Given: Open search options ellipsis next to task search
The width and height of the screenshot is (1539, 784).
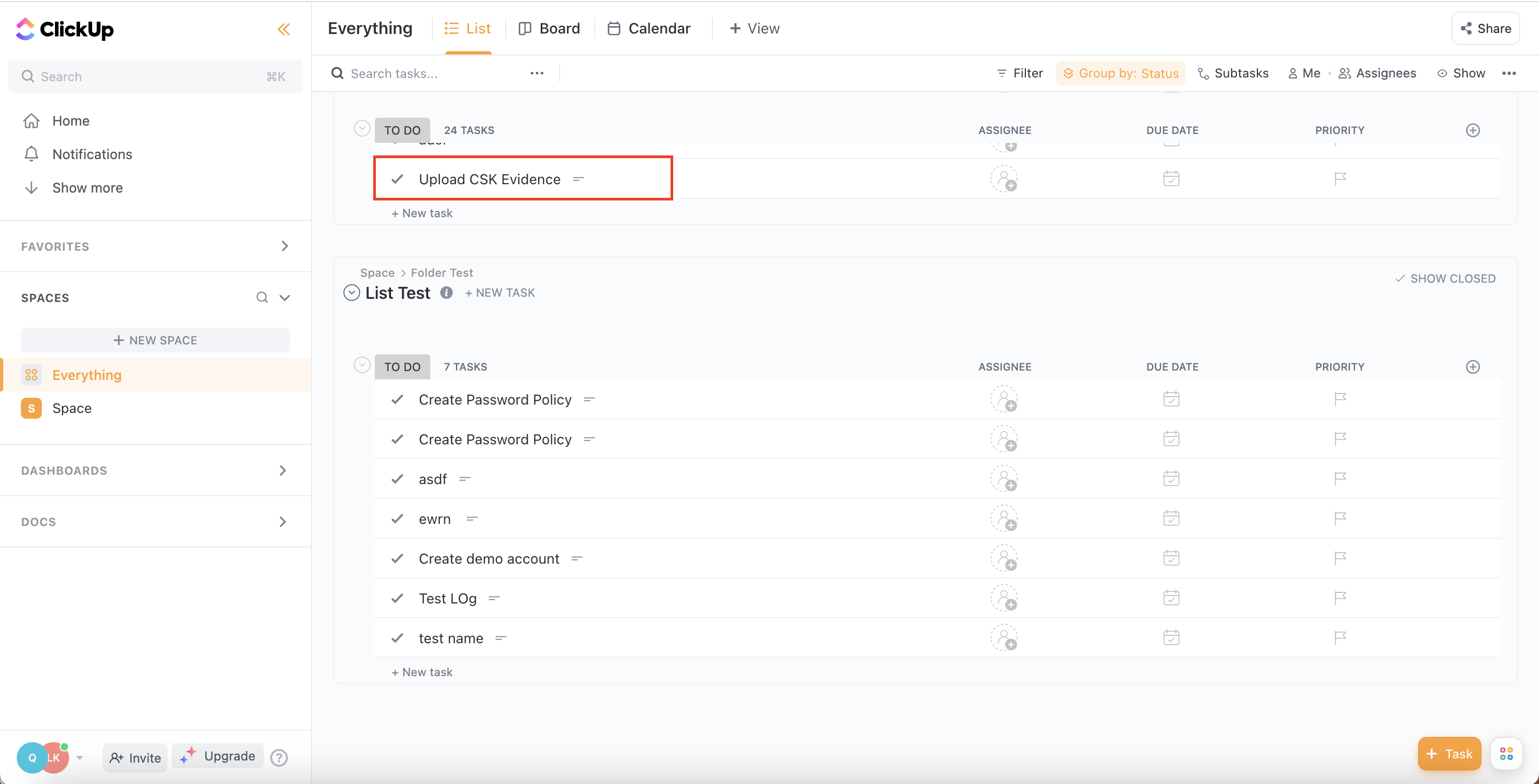Looking at the screenshot, I should point(537,73).
